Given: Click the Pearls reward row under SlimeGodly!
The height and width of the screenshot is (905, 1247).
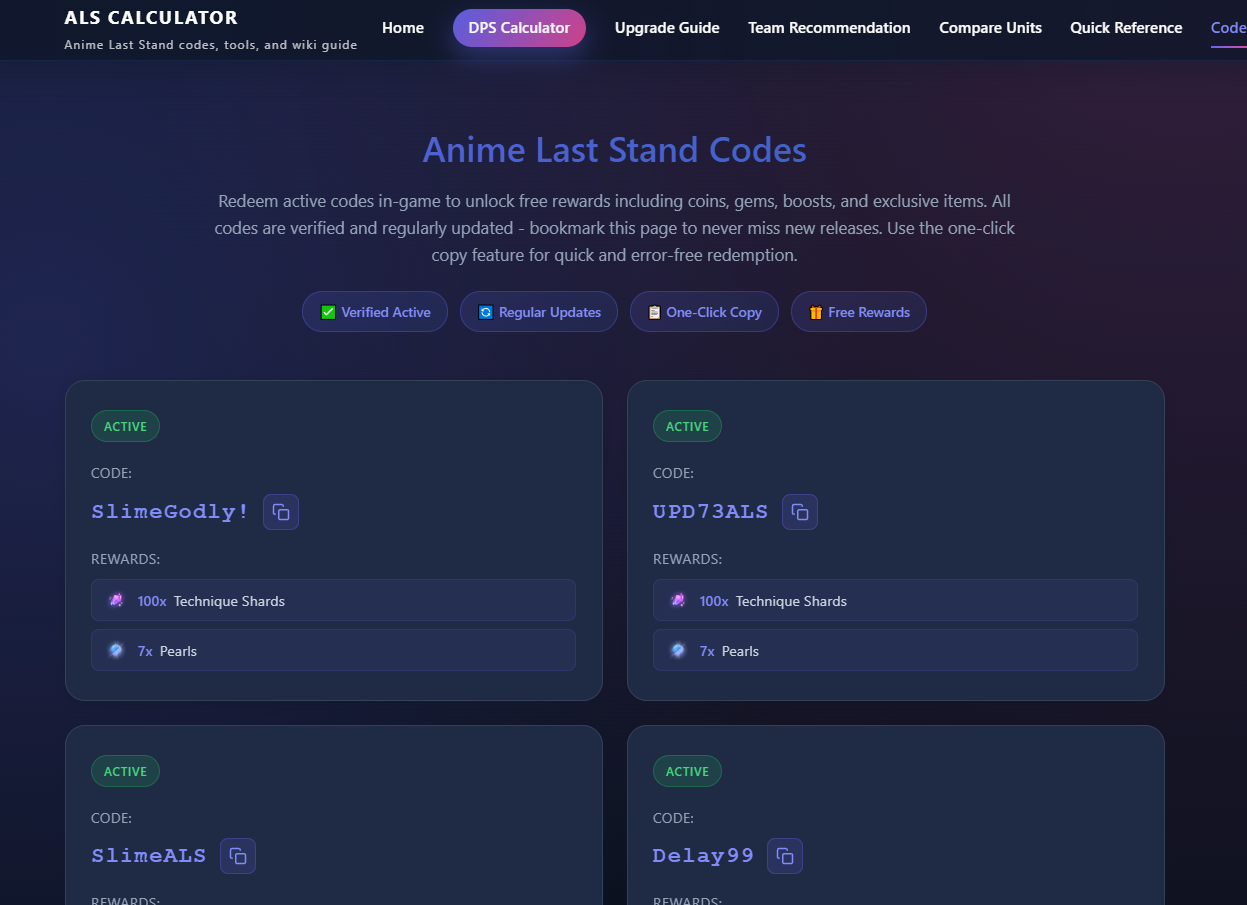Looking at the screenshot, I should pyautogui.click(x=333, y=650).
